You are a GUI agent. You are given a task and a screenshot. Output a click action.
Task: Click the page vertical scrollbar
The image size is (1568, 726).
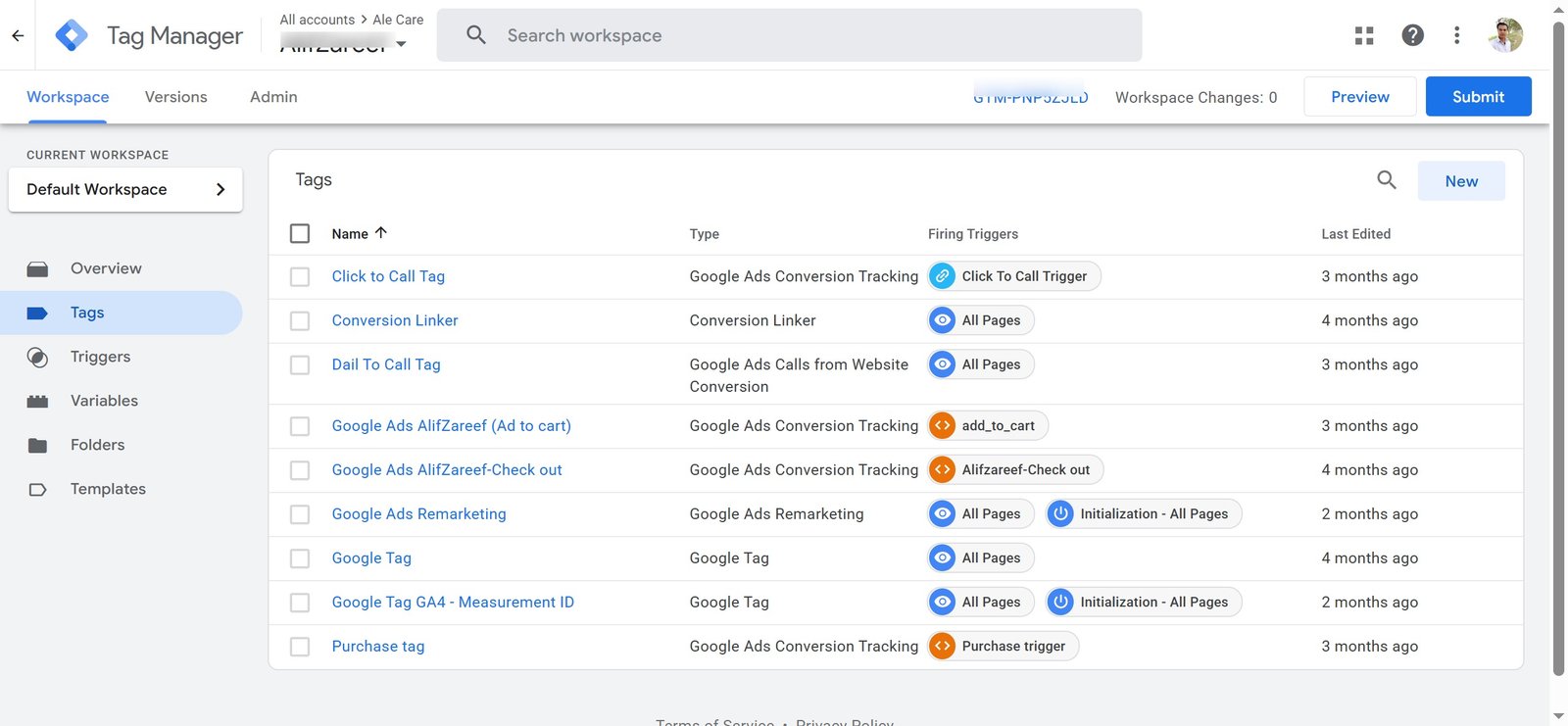click(1558, 349)
